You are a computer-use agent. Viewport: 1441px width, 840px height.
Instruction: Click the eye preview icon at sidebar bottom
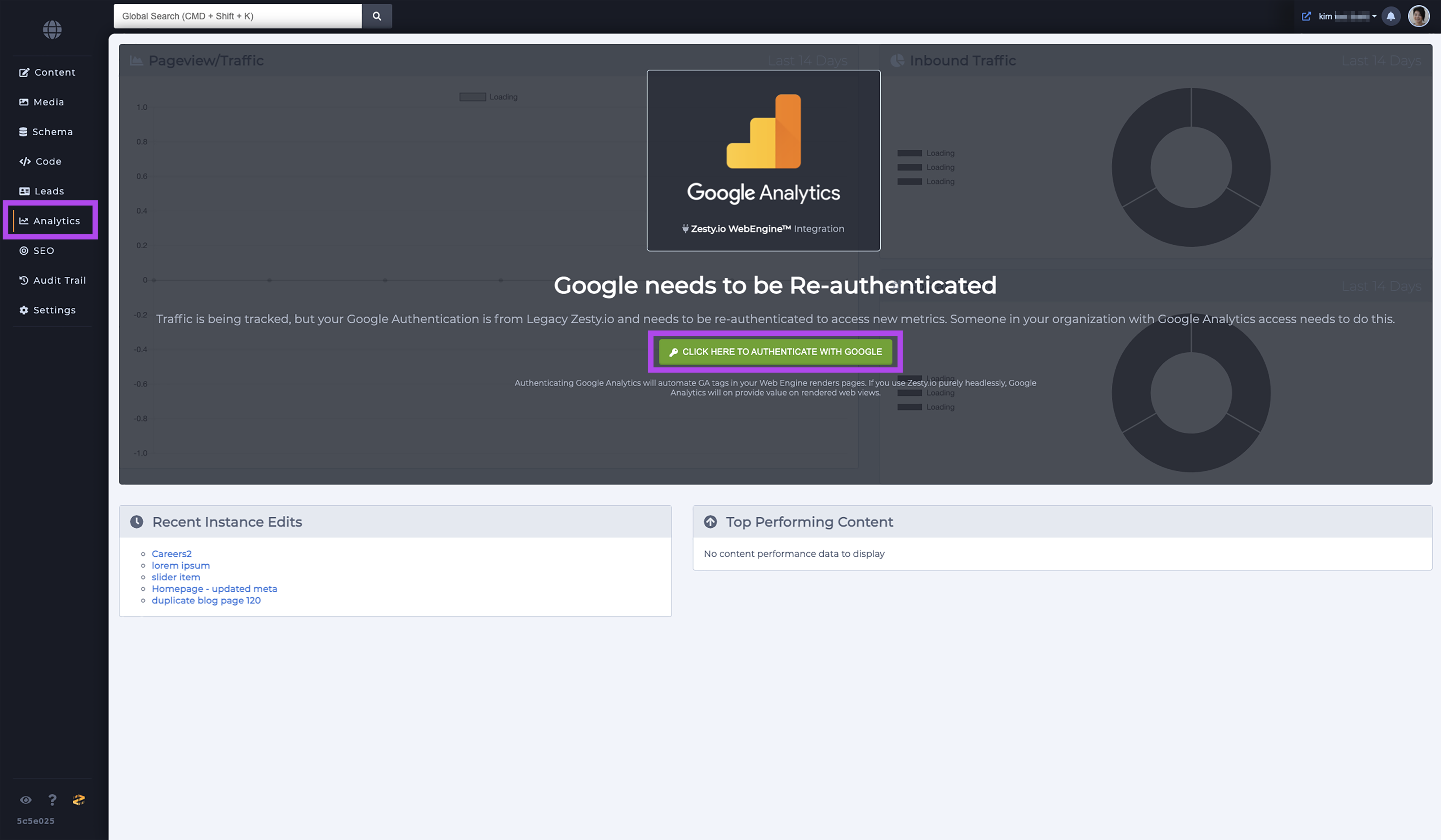(x=26, y=799)
